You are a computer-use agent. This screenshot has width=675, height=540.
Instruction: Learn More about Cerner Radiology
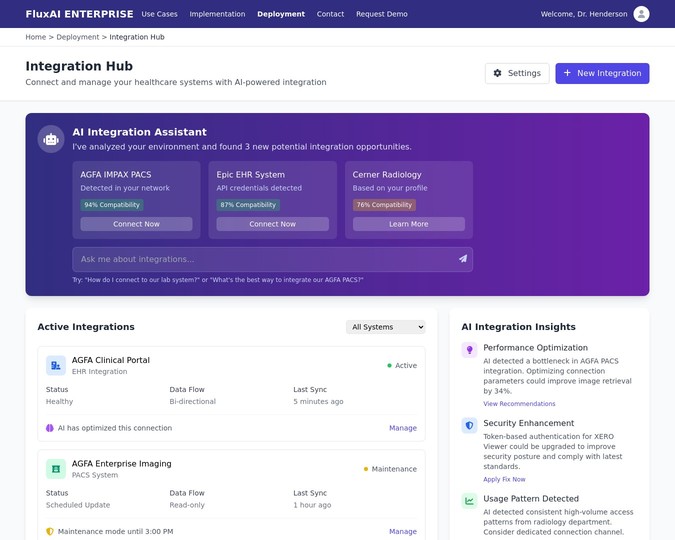coord(409,224)
